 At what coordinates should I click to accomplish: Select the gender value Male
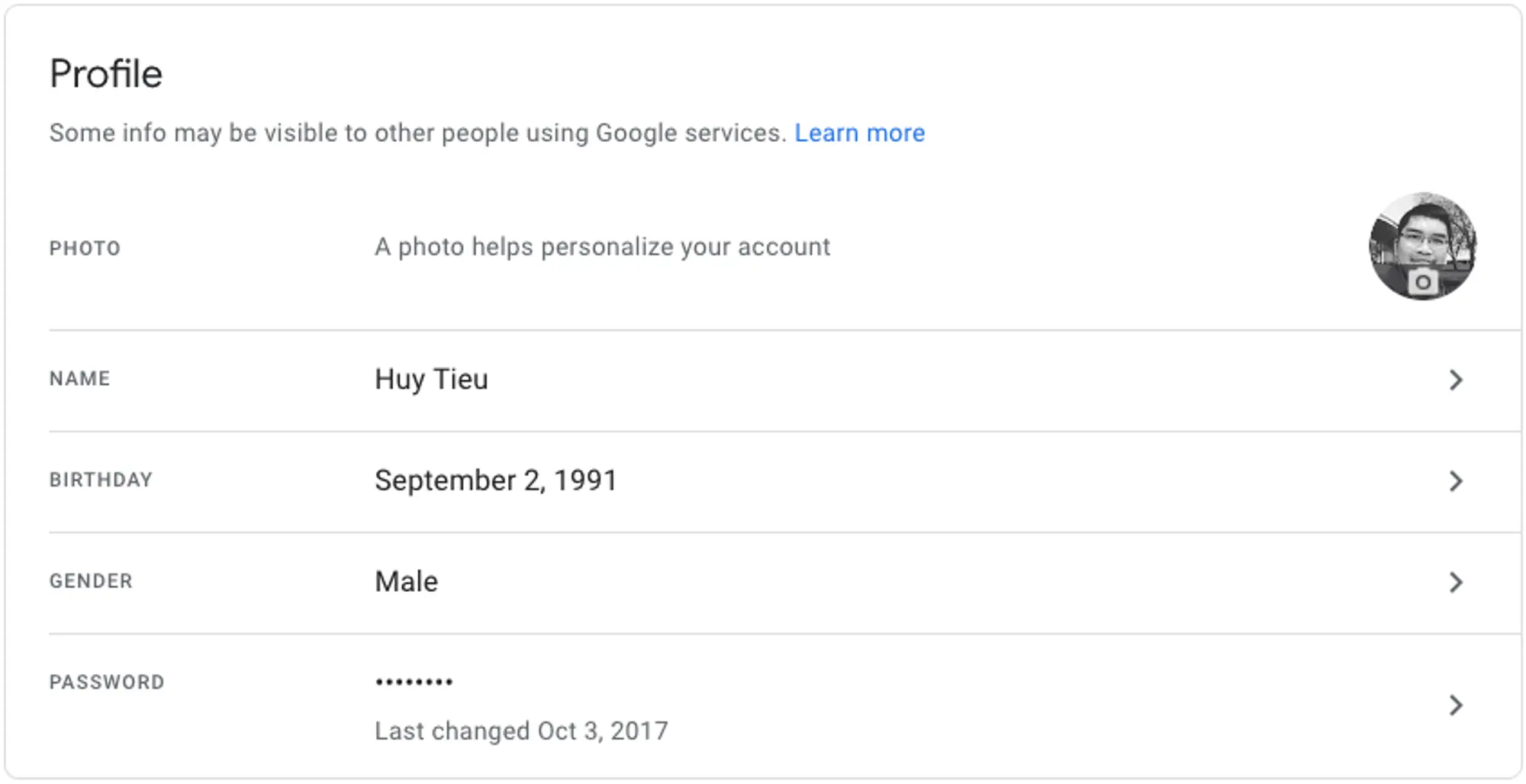(x=406, y=581)
